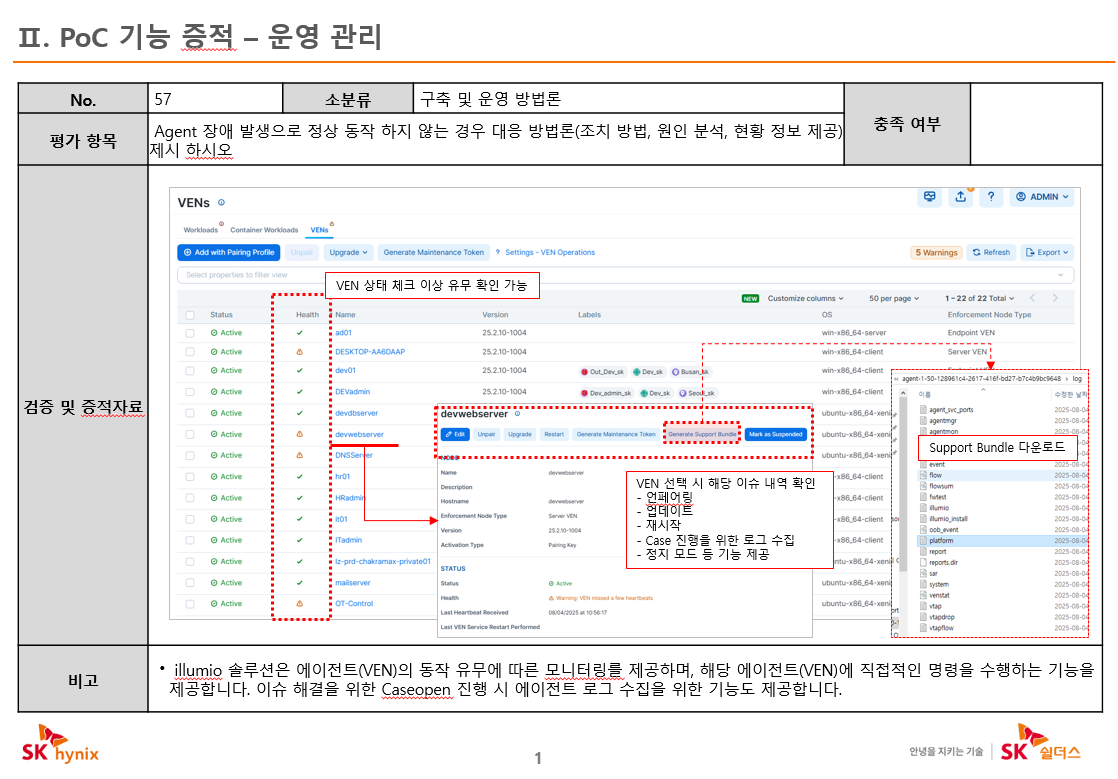Click Generate Maintenance Token in main toolbar
This screenshot has height=779, width=1118.
(x=434, y=252)
